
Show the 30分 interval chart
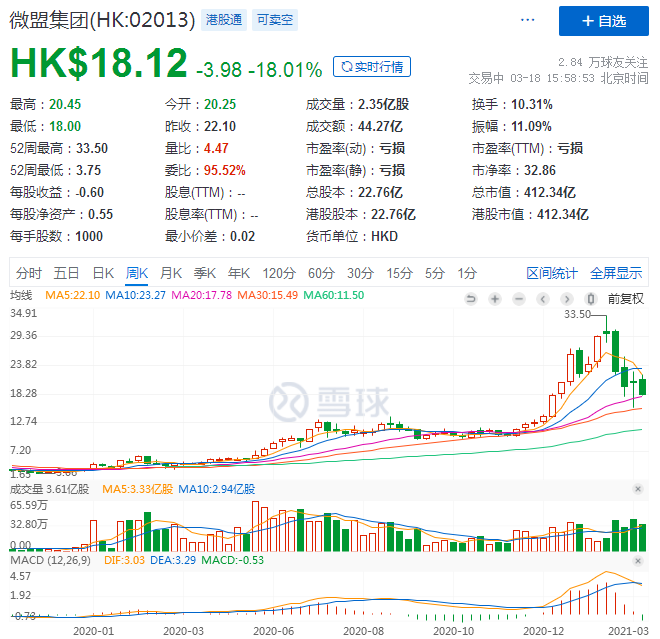(360, 273)
